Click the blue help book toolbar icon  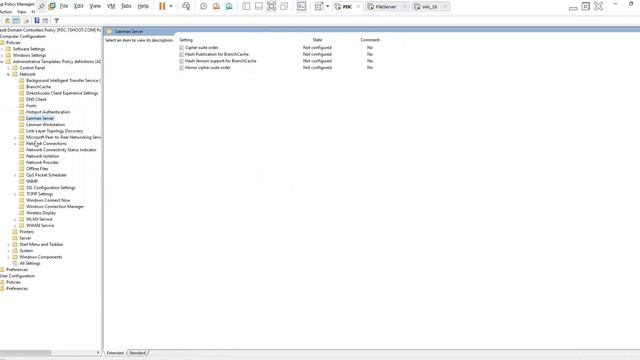click(37, 20)
